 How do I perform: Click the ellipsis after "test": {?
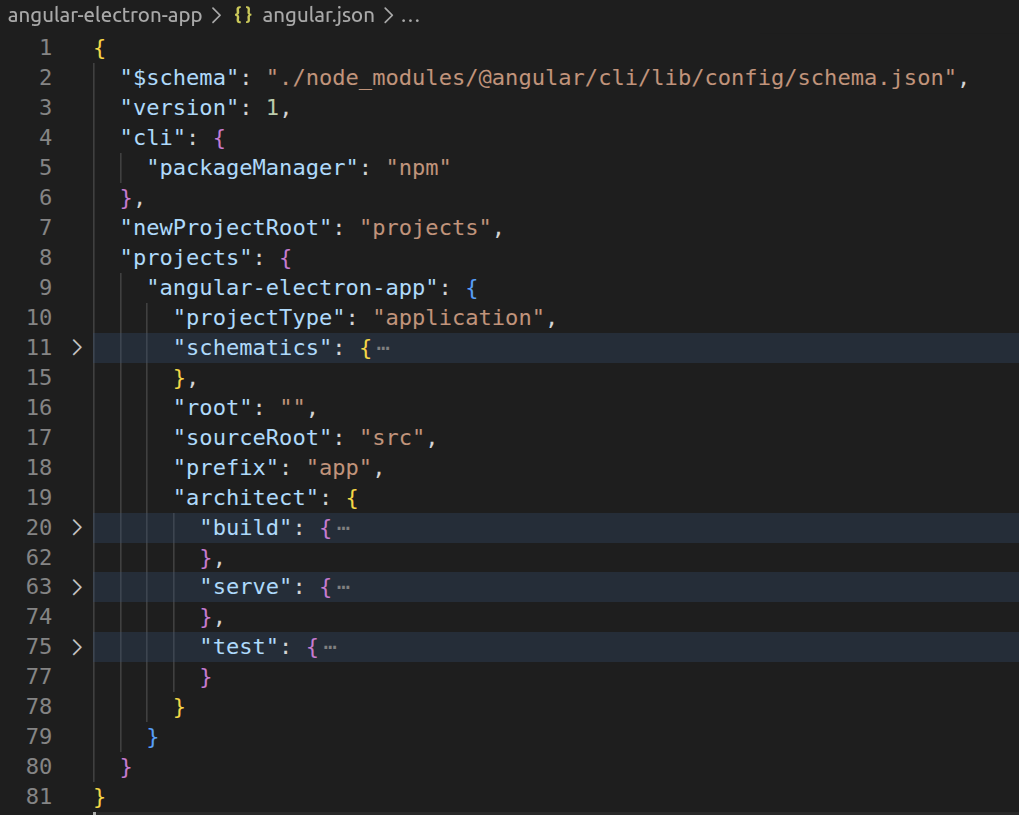[330, 648]
